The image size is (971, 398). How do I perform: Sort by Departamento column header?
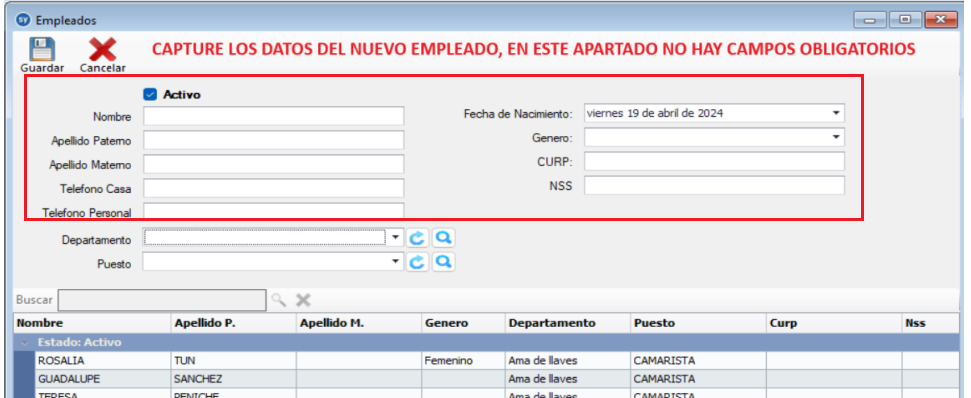click(568, 323)
